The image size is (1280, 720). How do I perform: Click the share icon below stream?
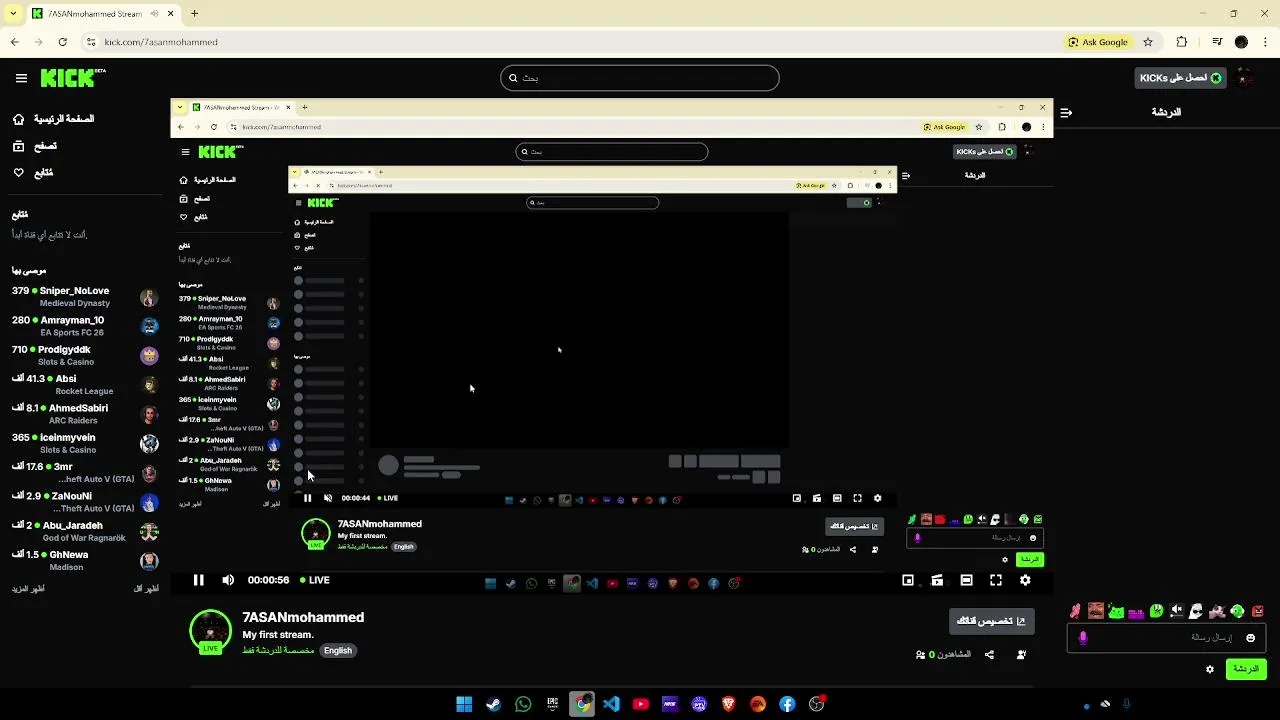coord(989,655)
